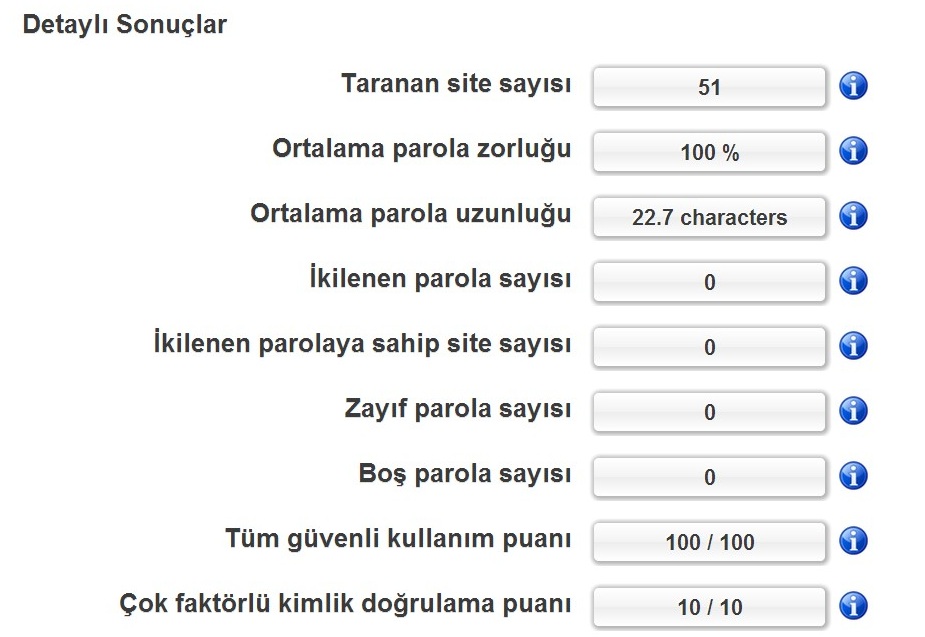Select the 10 / 10 multifactor score box
This screenshot has height=637, width=925.
[x=709, y=607]
